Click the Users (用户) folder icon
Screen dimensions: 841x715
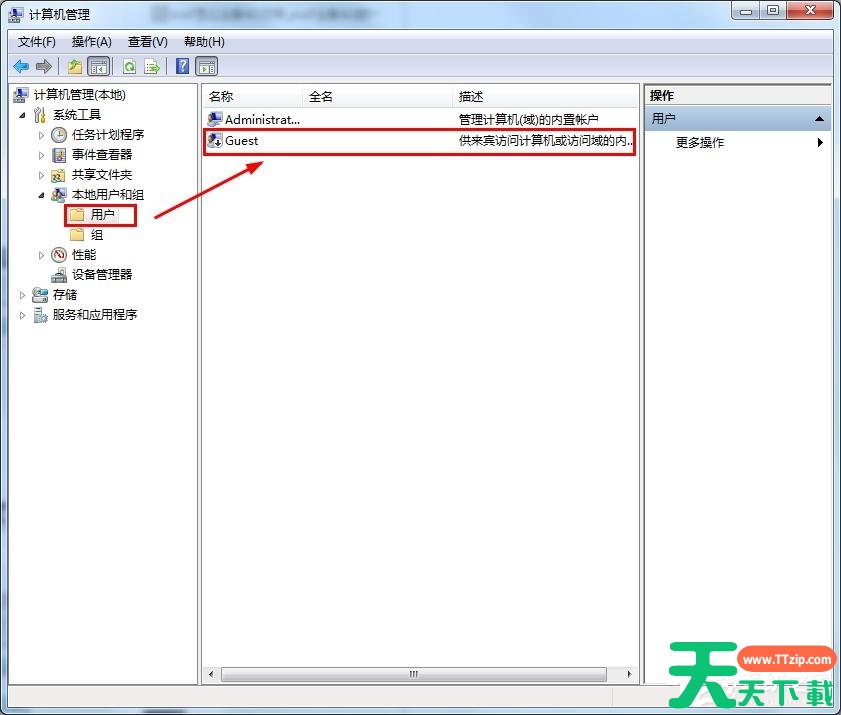click(x=77, y=215)
